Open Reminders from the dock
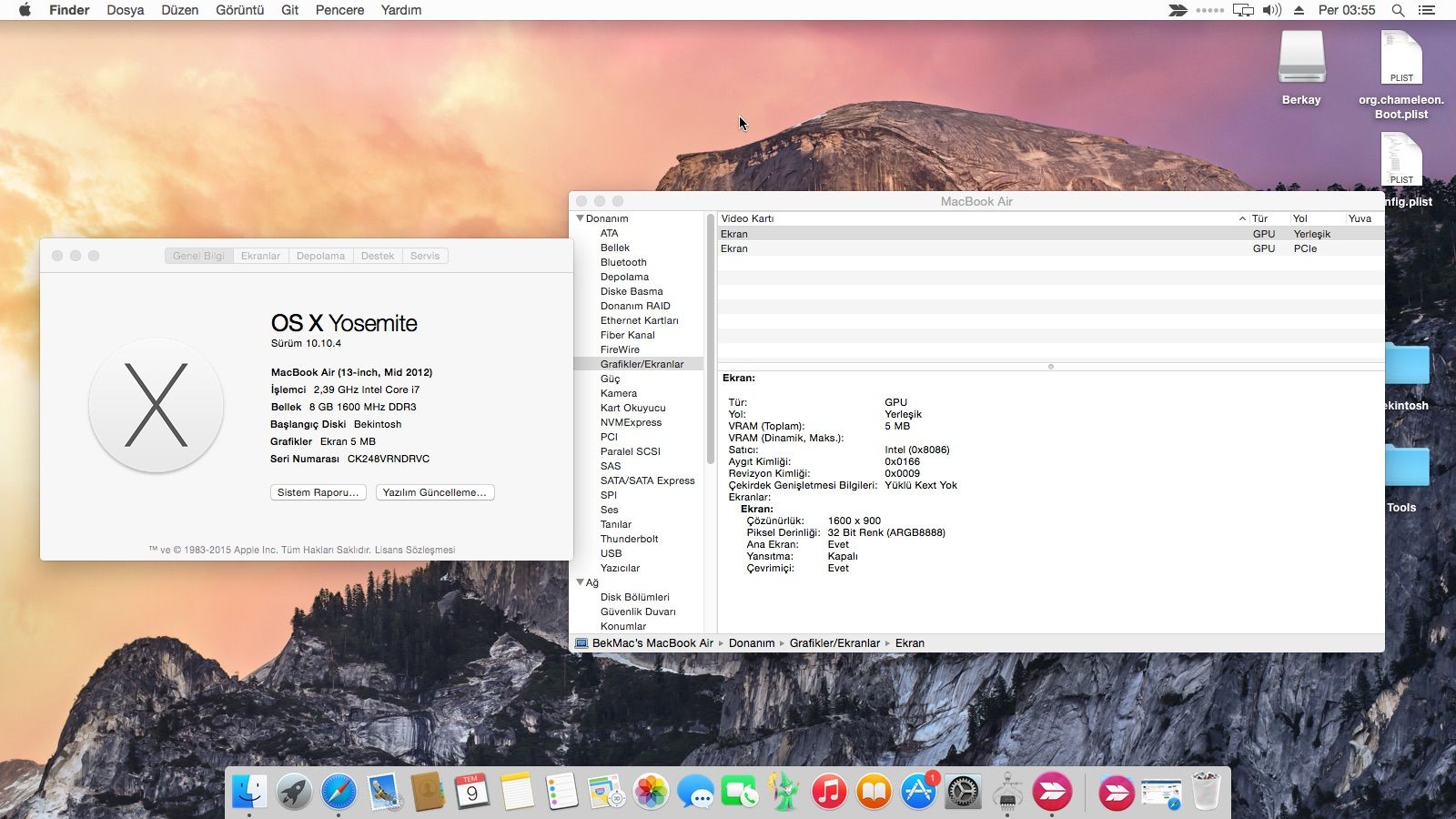 click(561, 792)
